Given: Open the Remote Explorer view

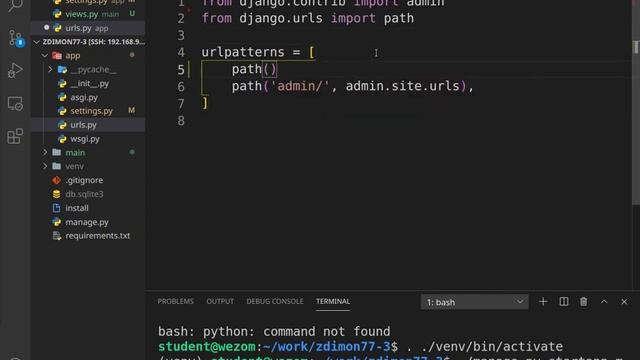Looking at the screenshot, I should [x=15, y=104].
